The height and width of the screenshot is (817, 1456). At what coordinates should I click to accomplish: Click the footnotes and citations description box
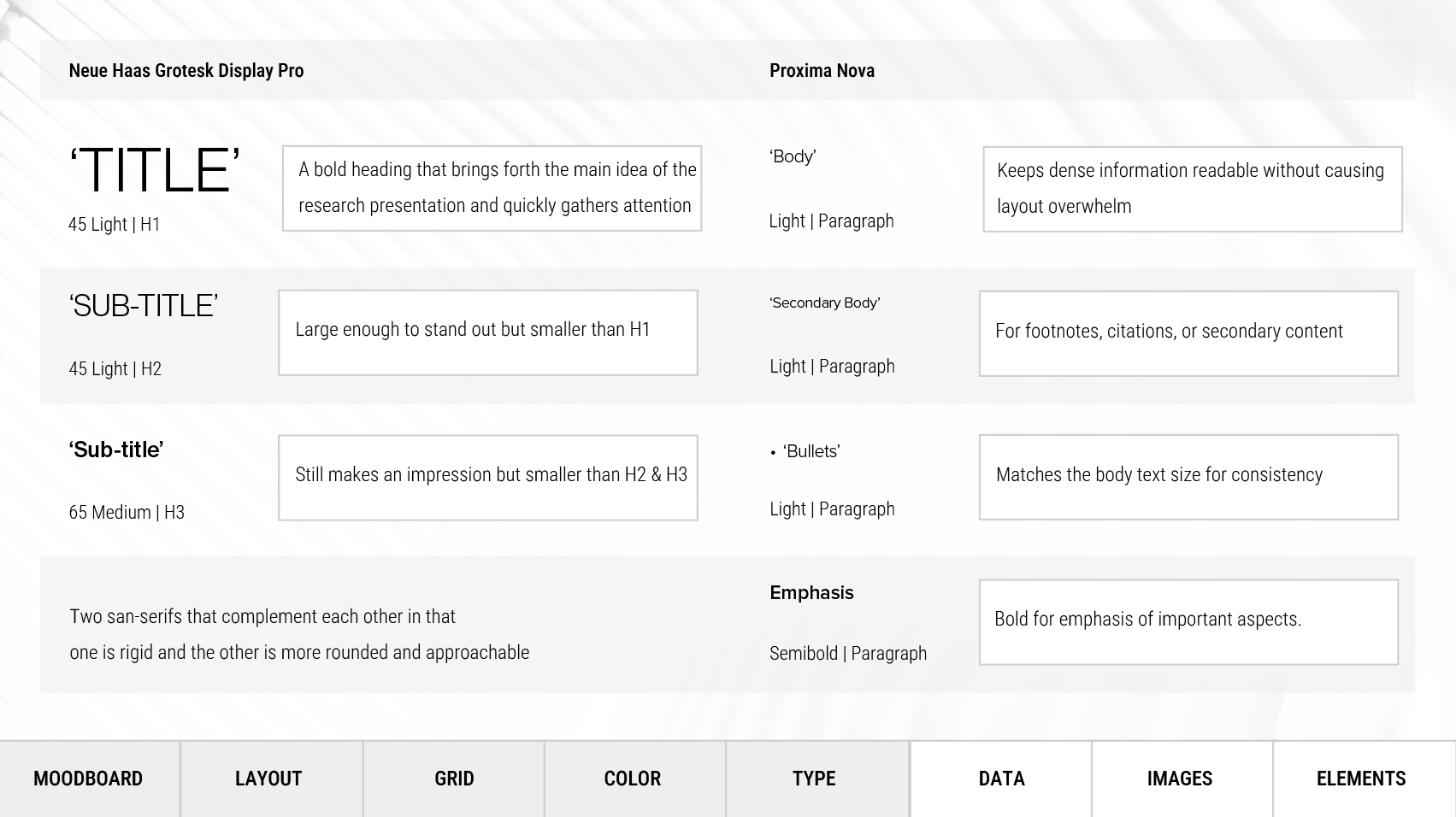point(1188,333)
